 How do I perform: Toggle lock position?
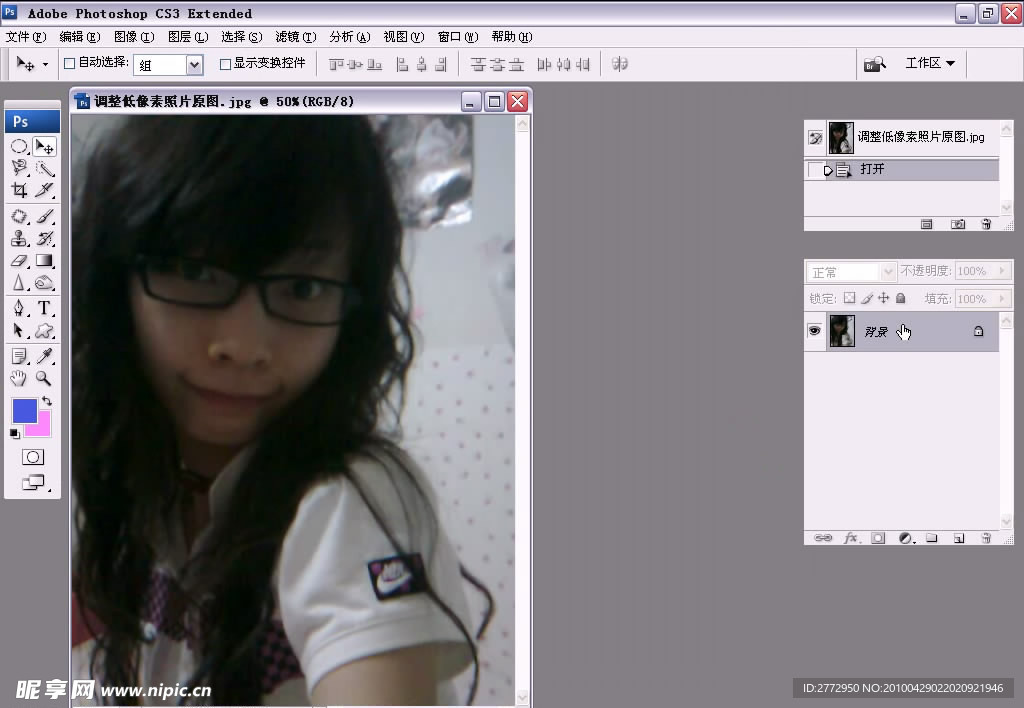tap(884, 298)
